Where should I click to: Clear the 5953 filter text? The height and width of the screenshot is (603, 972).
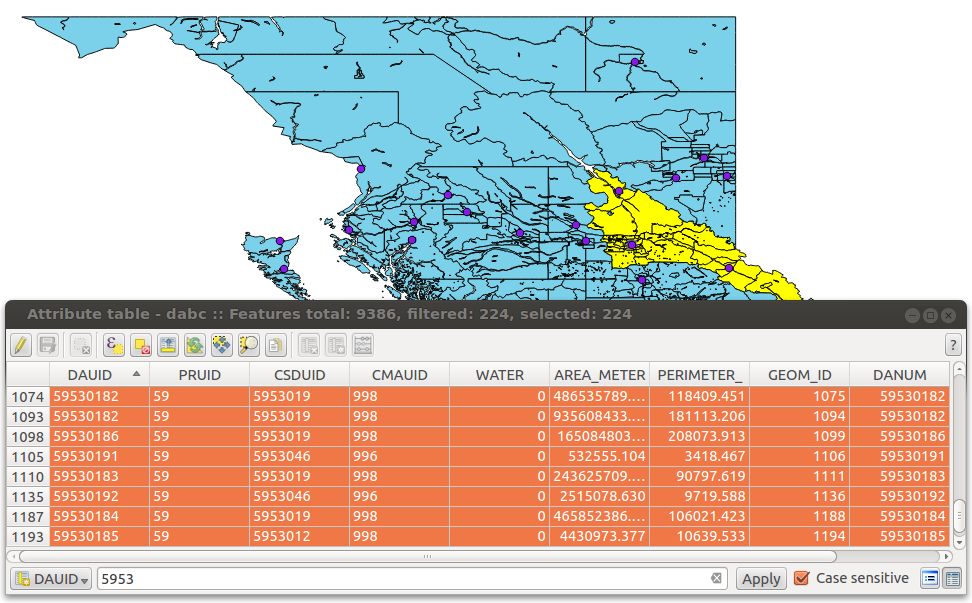pyautogui.click(x=716, y=578)
